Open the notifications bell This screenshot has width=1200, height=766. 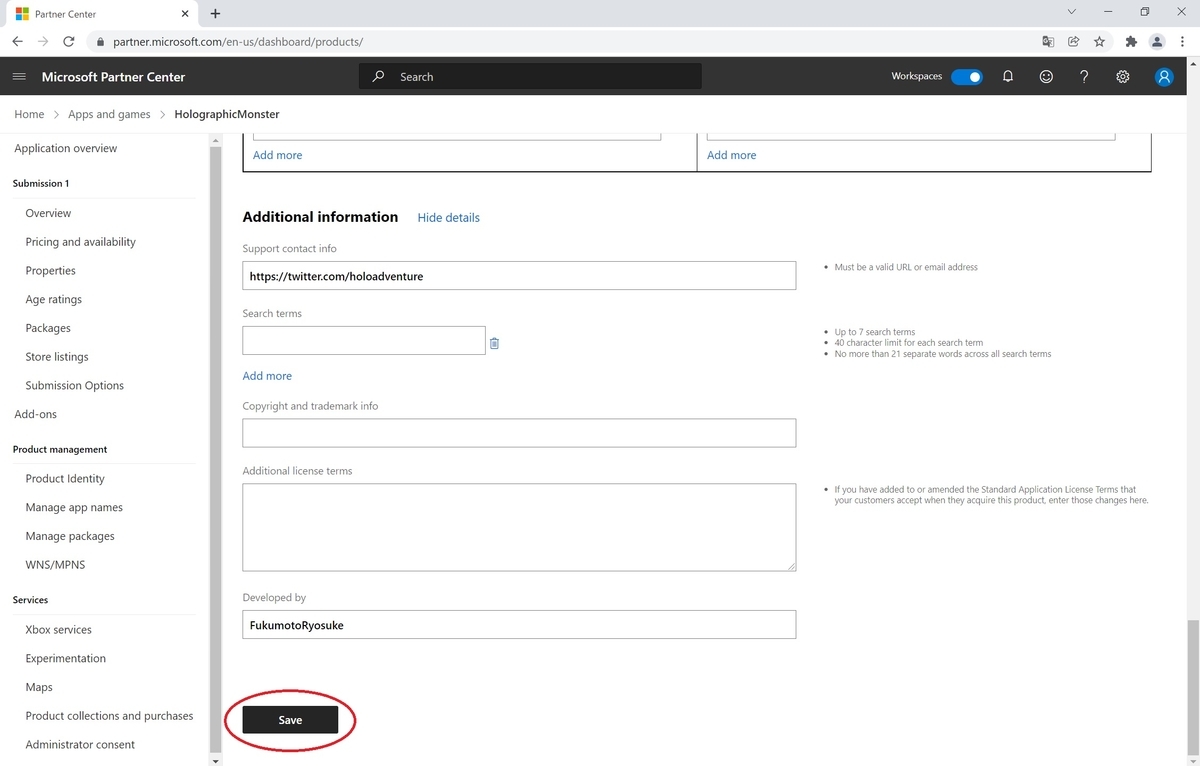(x=1008, y=77)
